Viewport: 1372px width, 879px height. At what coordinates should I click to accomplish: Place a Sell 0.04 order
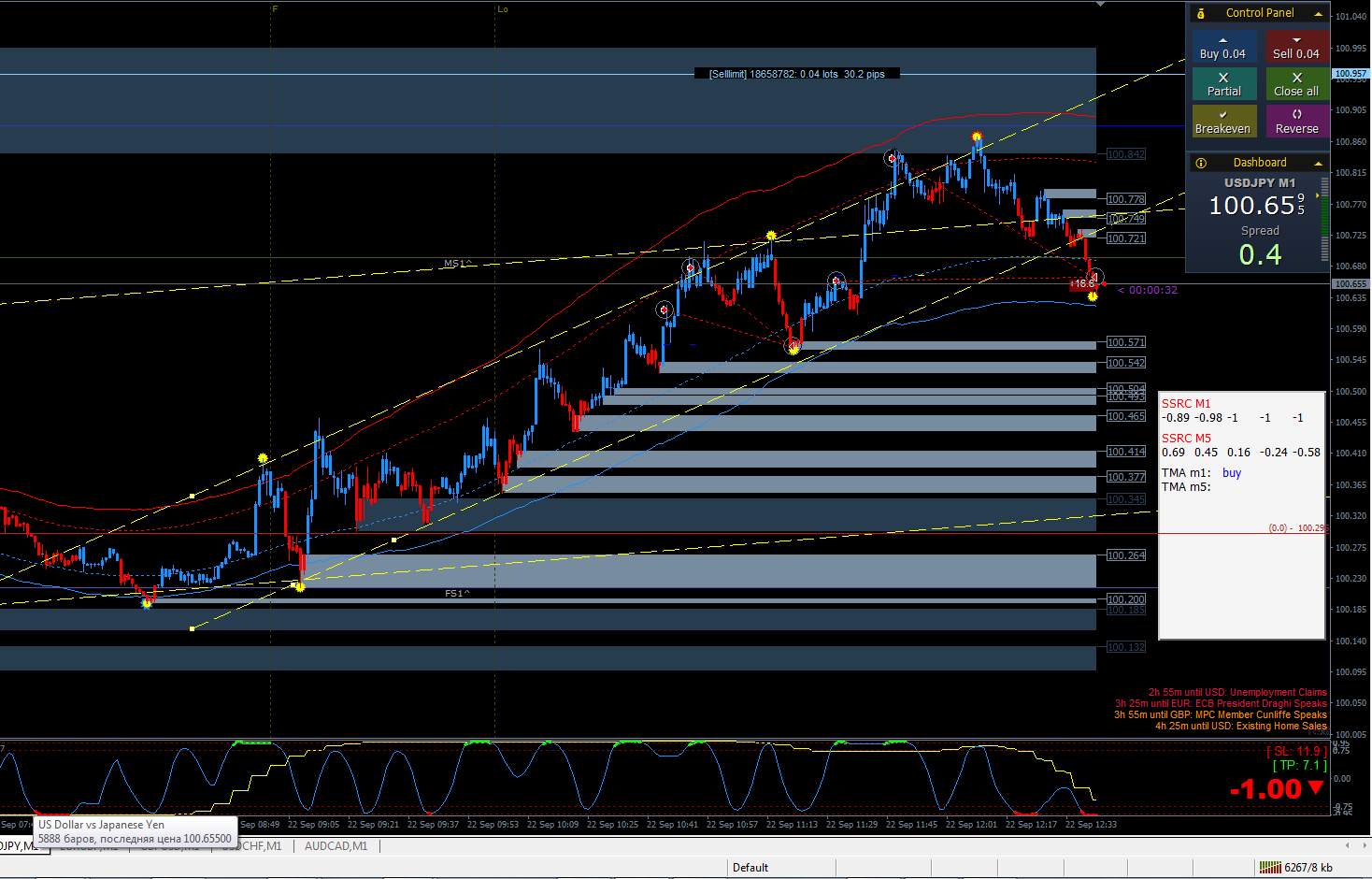point(1297,47)
